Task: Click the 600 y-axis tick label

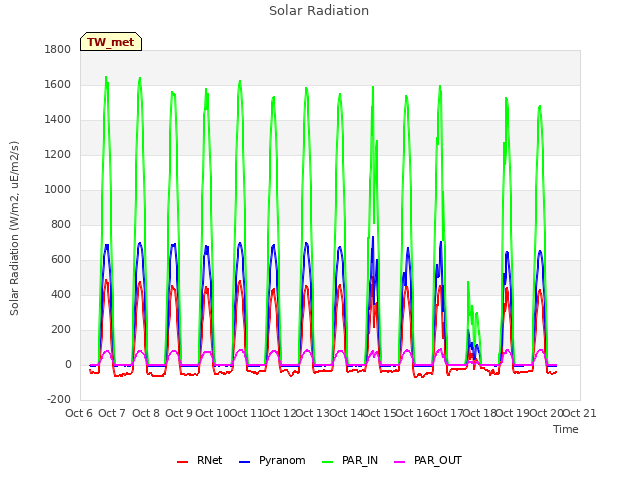Action: click(x=61, y=260)
